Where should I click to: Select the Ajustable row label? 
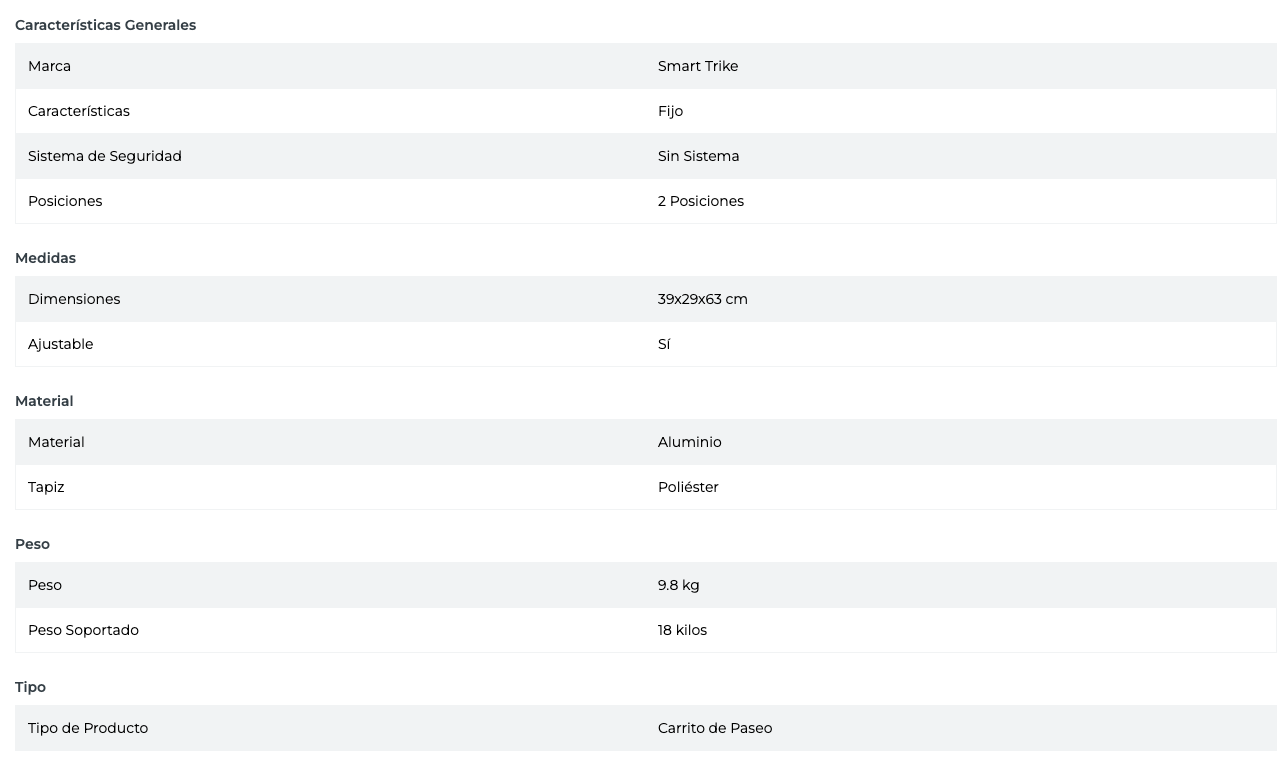(x=60, y=344)
